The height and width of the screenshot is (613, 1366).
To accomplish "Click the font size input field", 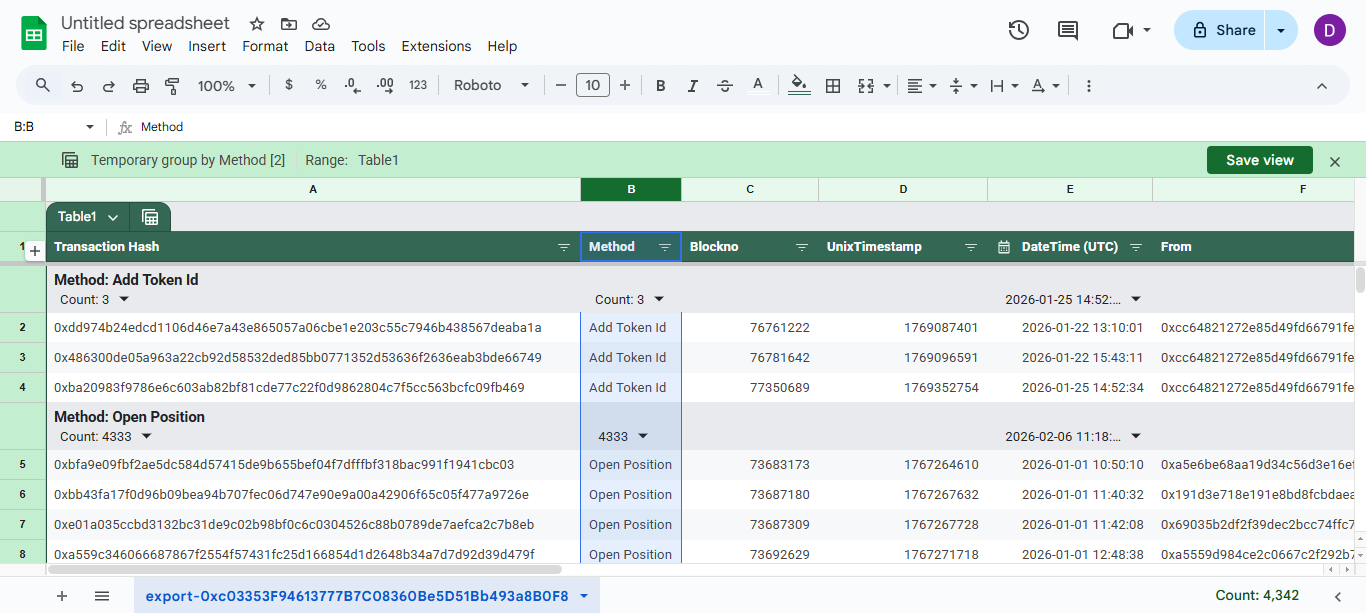I will click(x=592, y=85).
